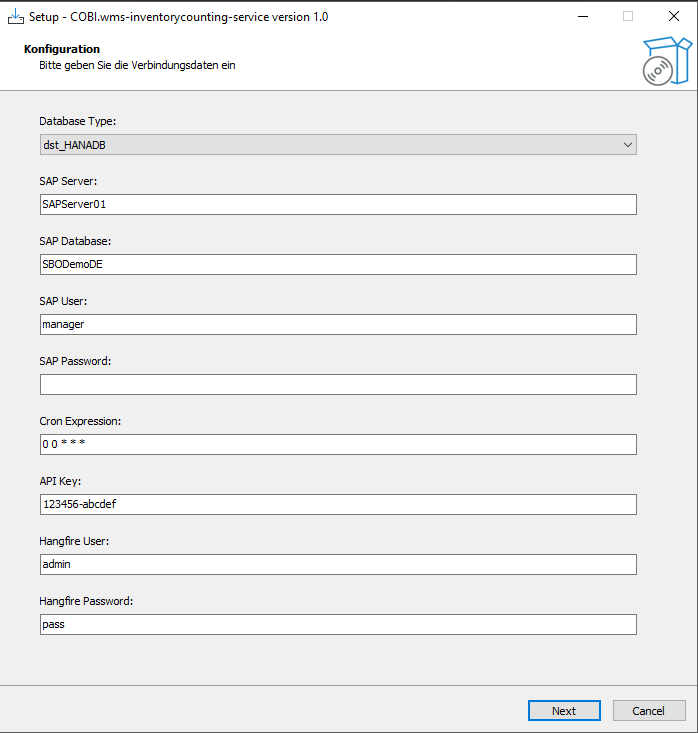Viewport: 698px width, 733px height.
Task: Click the greyed-out maximize window button
Action: pyautogui.click(x=628, y=17)
